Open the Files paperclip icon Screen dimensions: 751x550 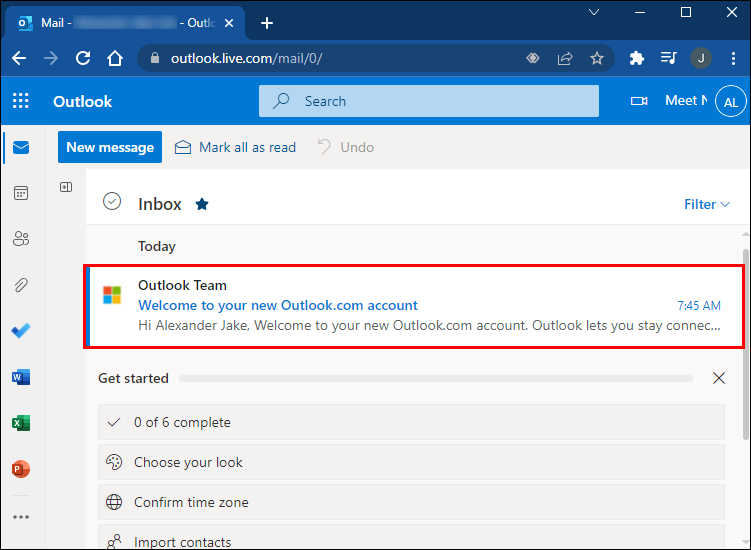(21, 285)
